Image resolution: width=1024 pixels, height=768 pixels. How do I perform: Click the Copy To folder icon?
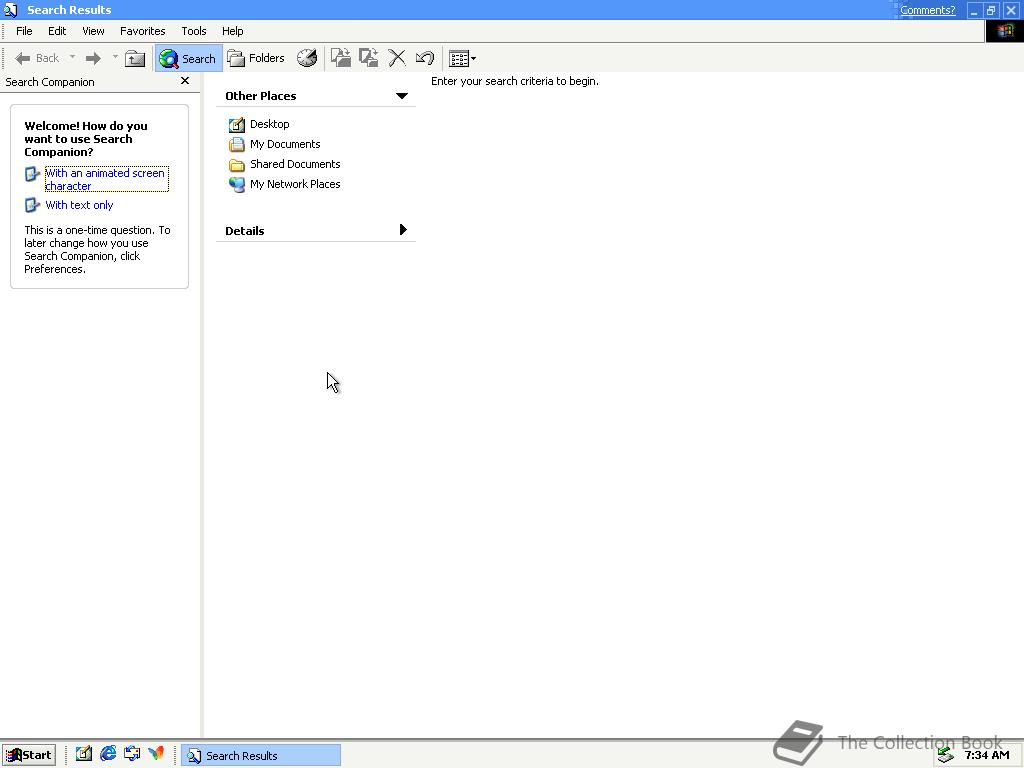(x=368, y=58)
